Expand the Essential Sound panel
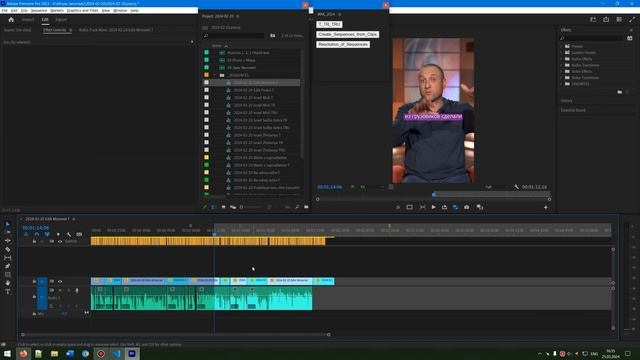Viewport: 640px width, 360px height. [573, 110]
